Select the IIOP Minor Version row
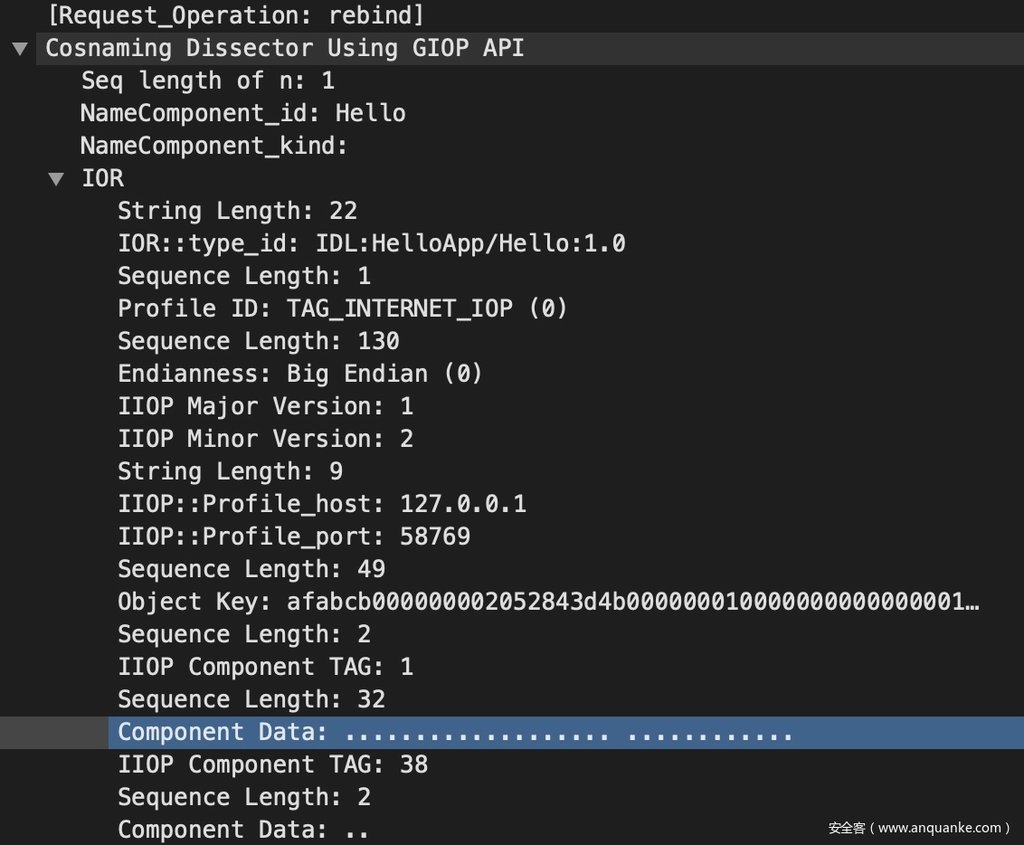 point(265,438)
